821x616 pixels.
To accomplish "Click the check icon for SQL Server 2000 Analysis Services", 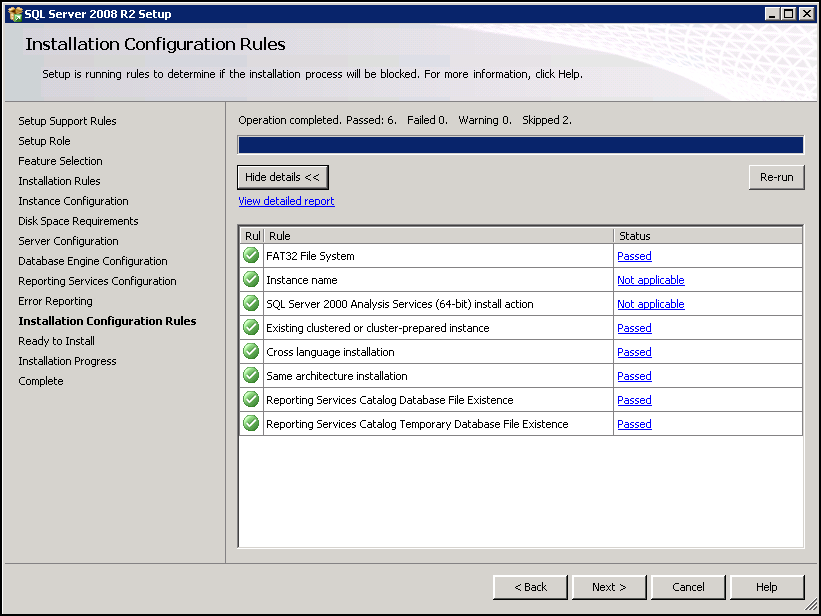I will [x=251, y=304].
